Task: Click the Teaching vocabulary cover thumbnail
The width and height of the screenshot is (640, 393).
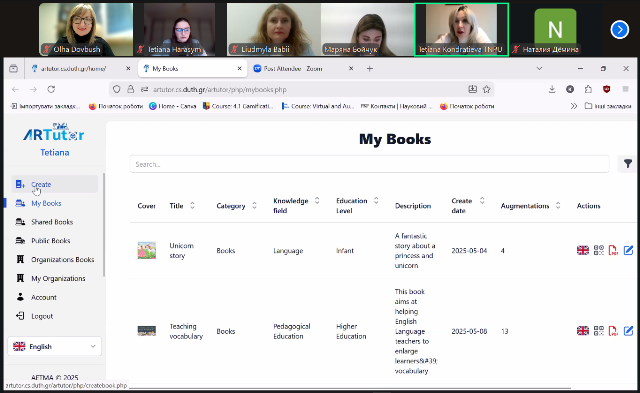Action: click(x=147, y=331)
